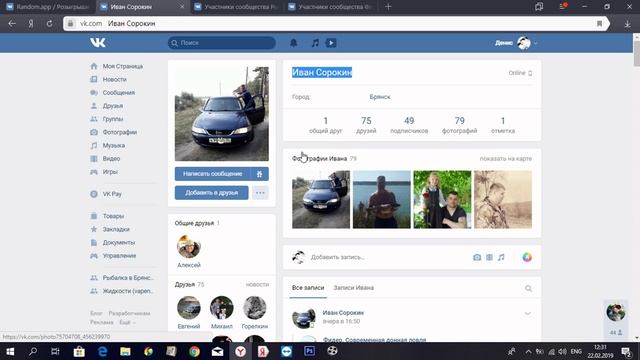This screenshot has width=640, height=360.
Task: Click the ENG language indicator in the tray
Action: tap(576, 351)
